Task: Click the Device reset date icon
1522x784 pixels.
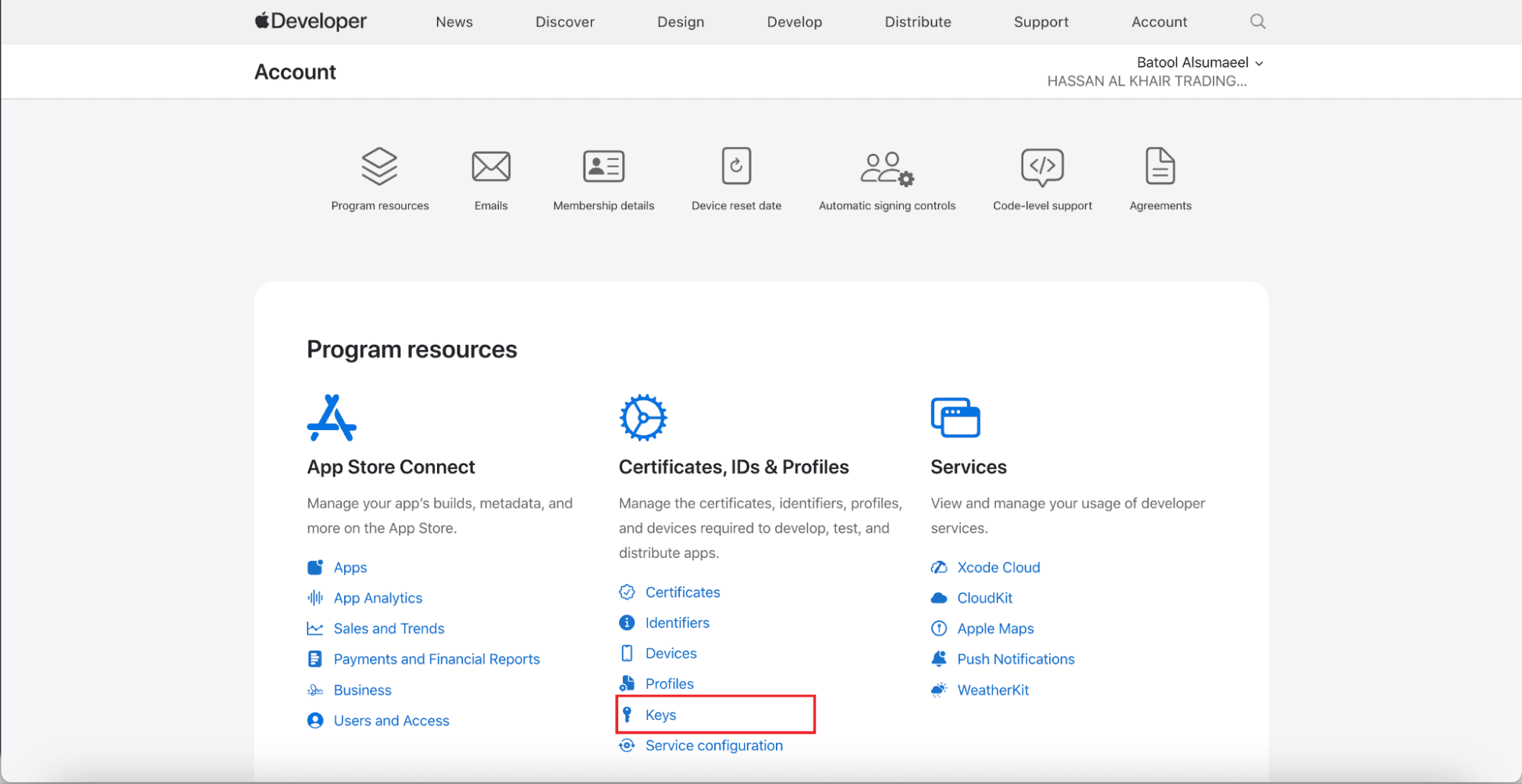Action: [735, 166]
